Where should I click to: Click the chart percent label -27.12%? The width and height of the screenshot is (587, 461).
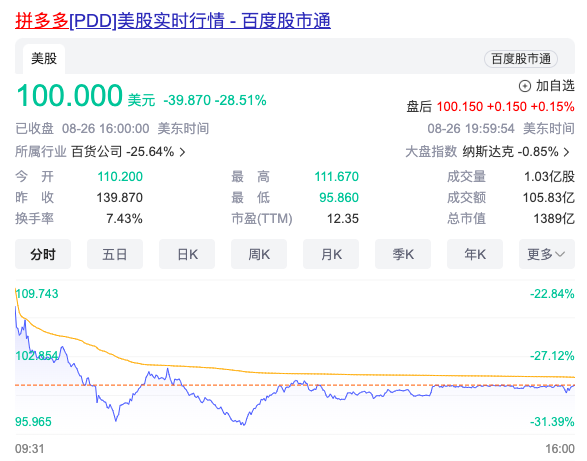[x=552, y=355]
